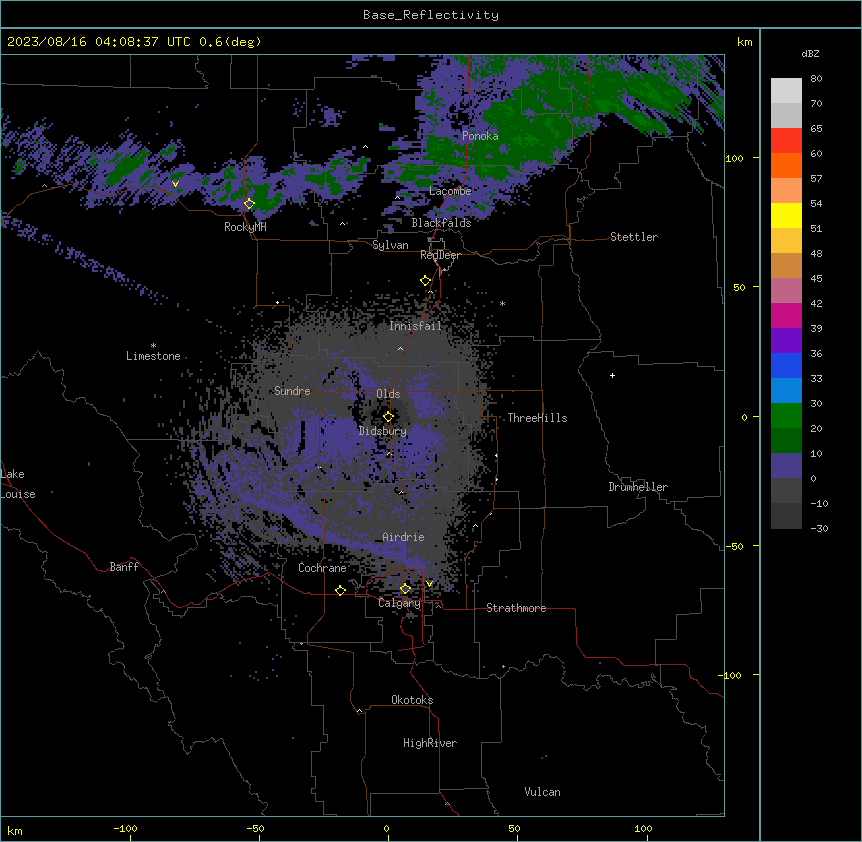862x842 pixels.
Task: Click the Sundre label
Action: click(292, 391)
